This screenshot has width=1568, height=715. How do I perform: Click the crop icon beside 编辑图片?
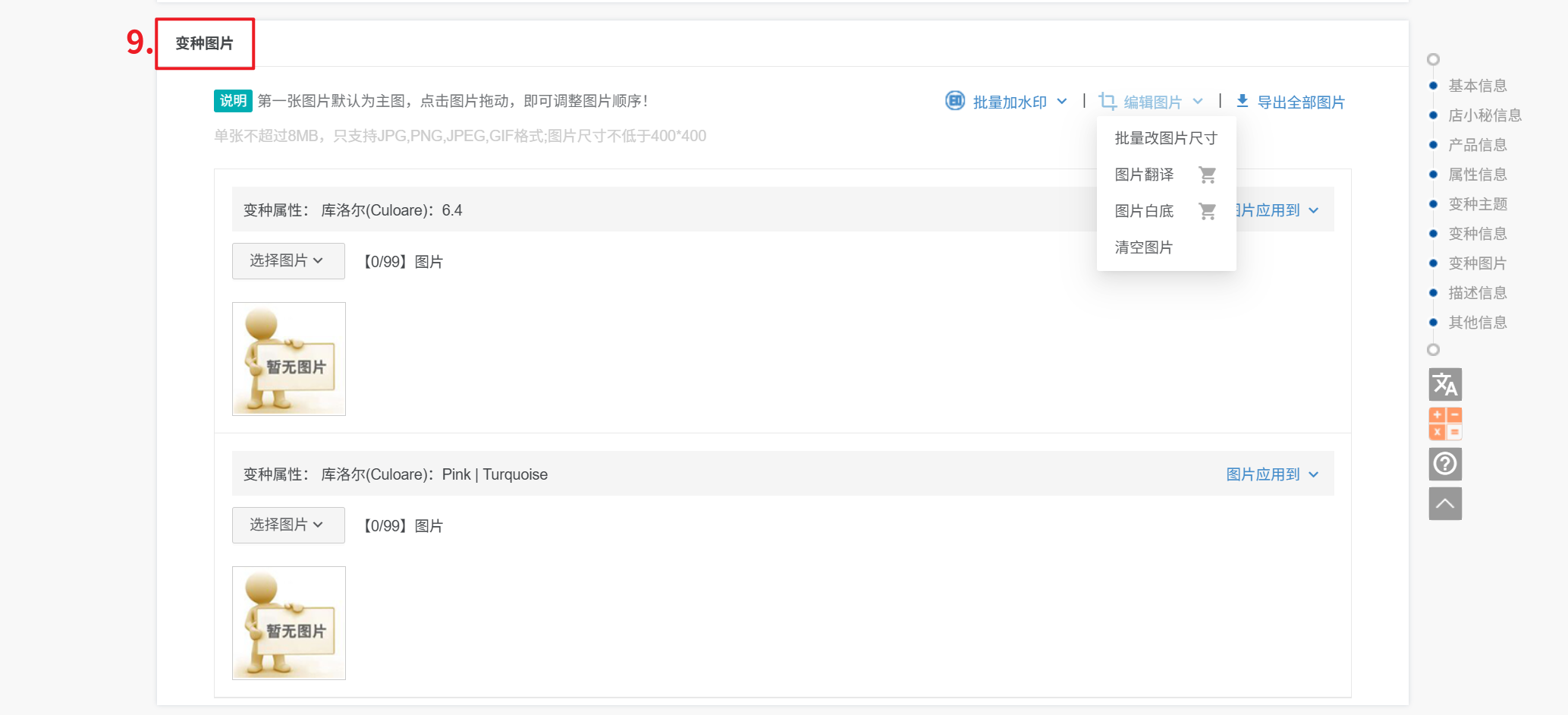point(1107,102)
